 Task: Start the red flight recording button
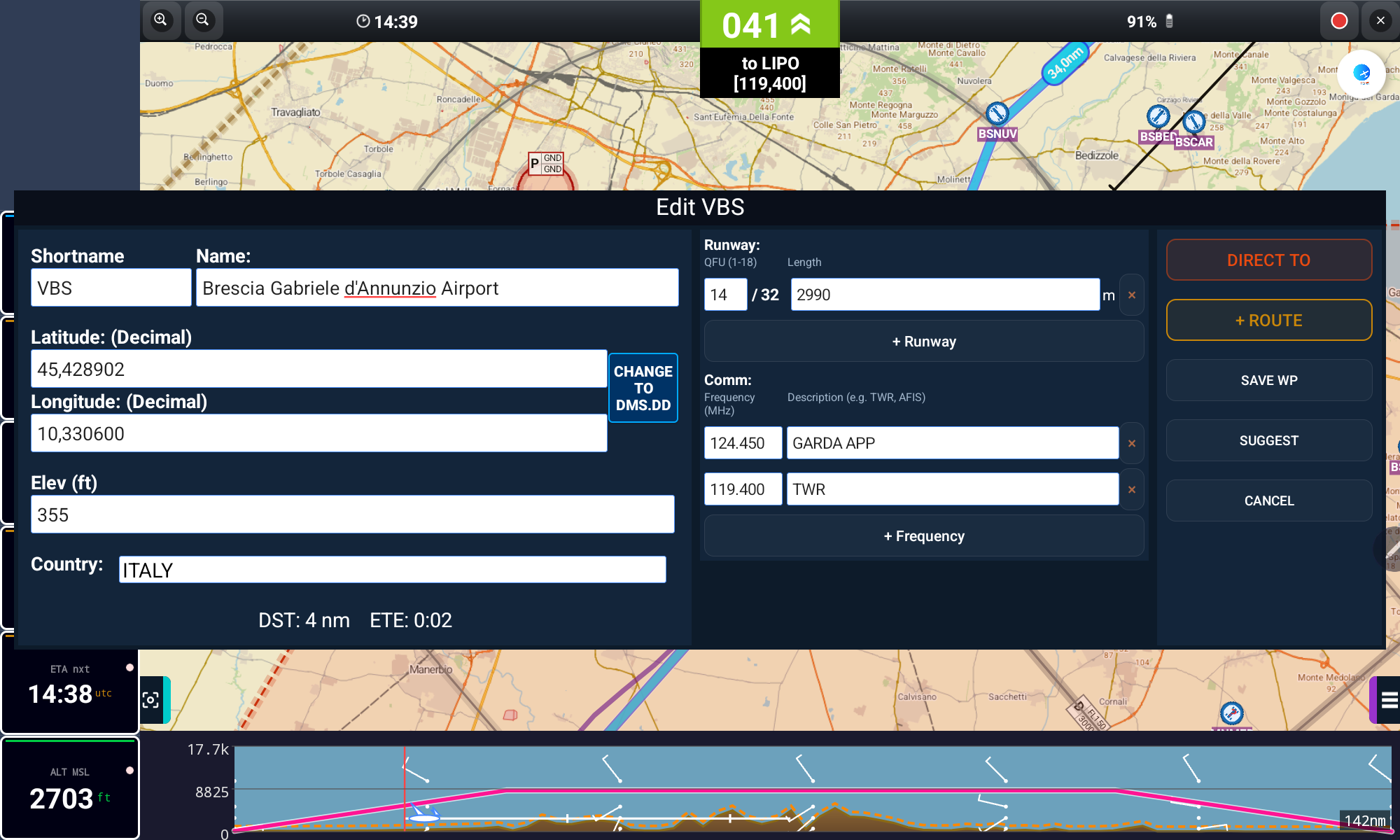click(1338, 21)
